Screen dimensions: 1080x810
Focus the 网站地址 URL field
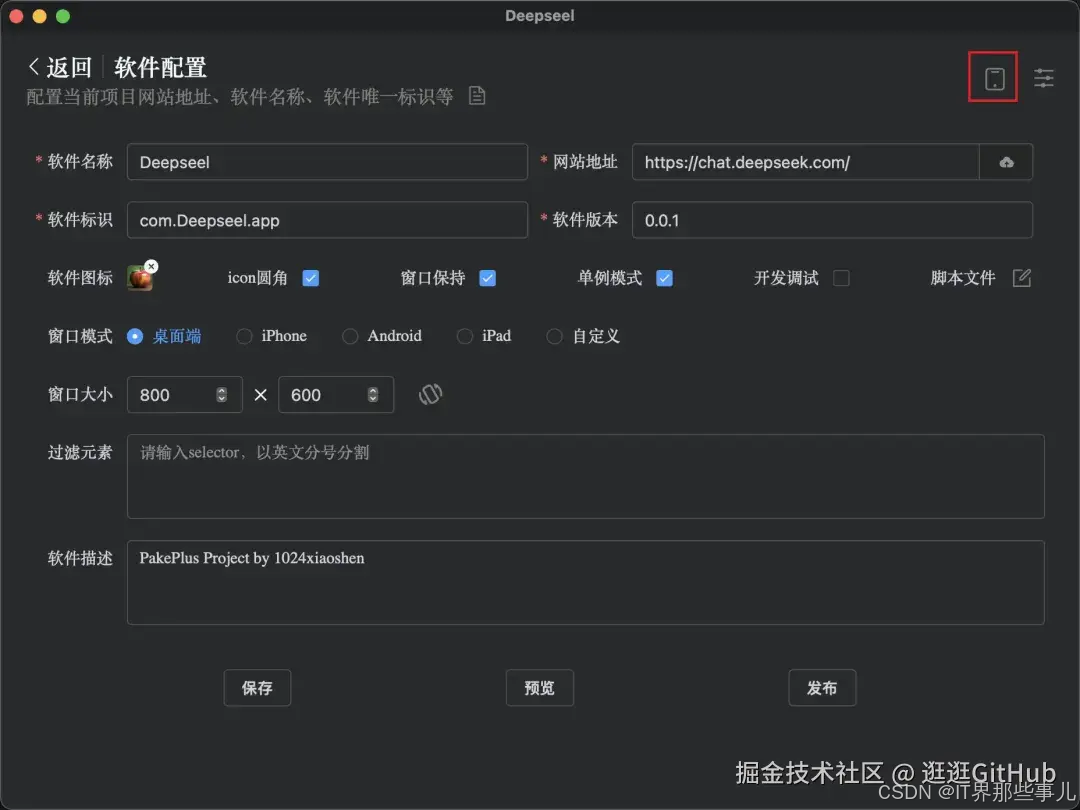(806, 163)
